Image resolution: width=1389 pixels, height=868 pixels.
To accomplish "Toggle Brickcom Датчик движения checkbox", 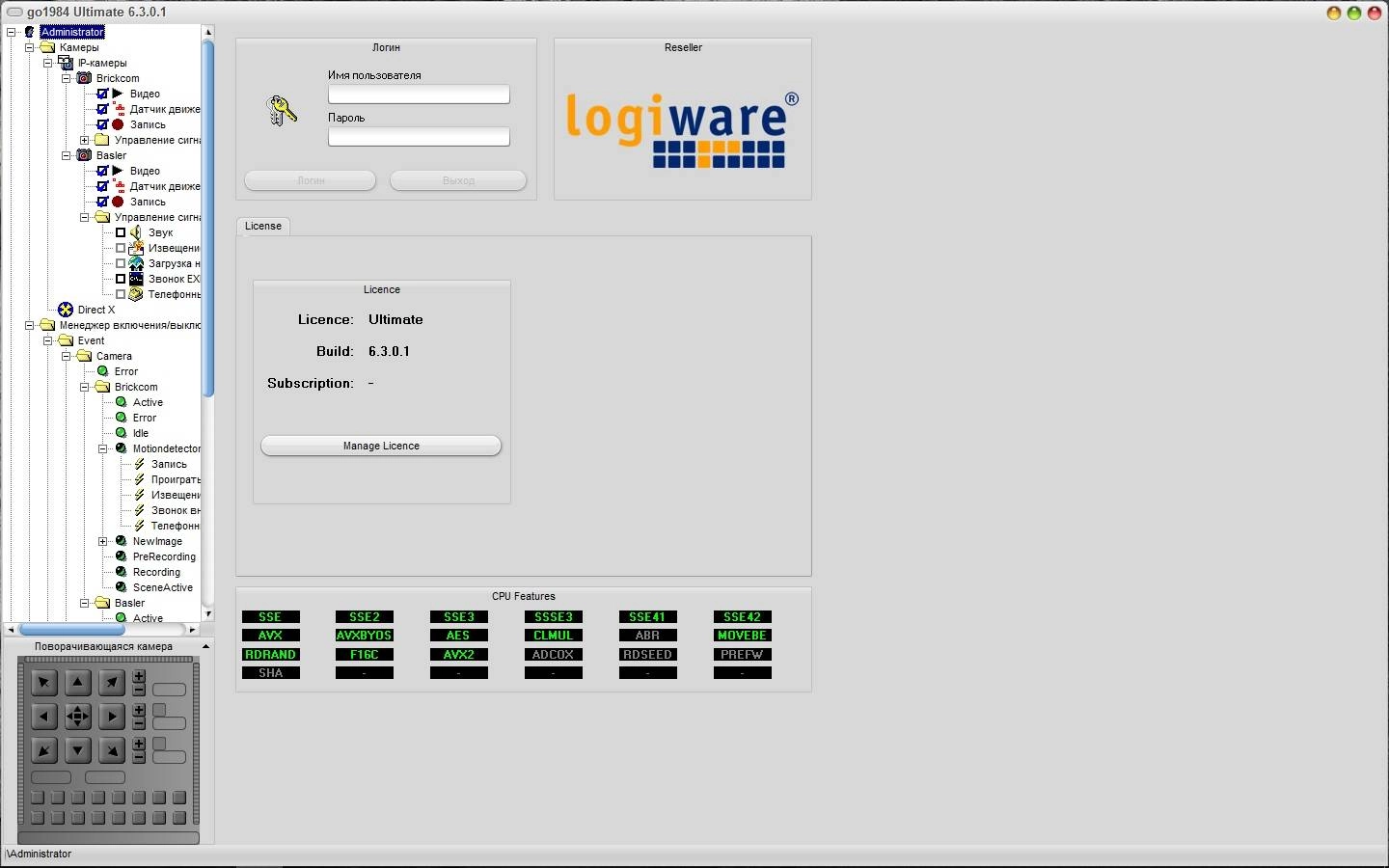I will coord(102,109).
